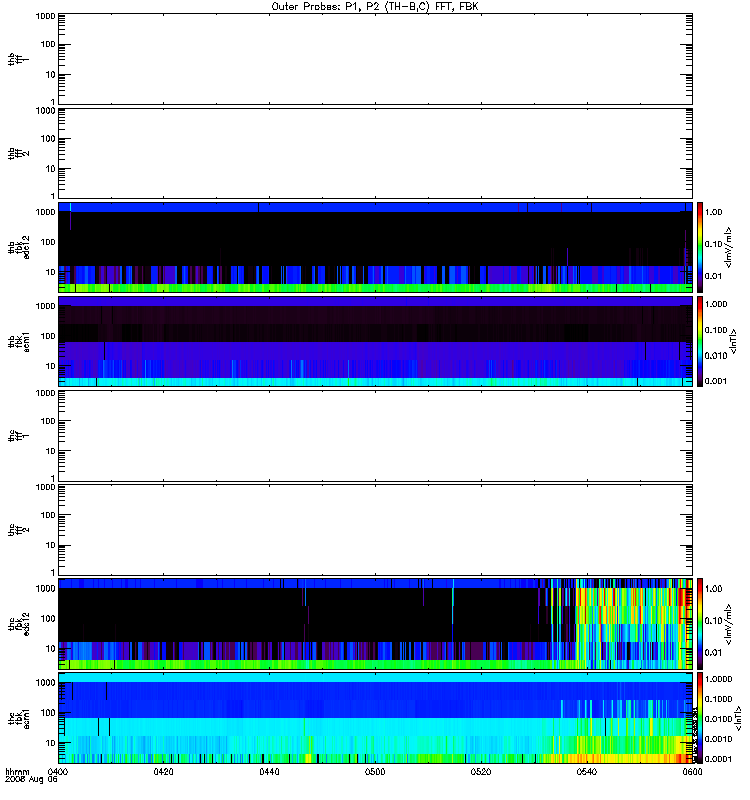Click the 'thb fbk scm1' panel label
Screen dimensions: 750x800
pyautogui.click(x=18, y=341)
